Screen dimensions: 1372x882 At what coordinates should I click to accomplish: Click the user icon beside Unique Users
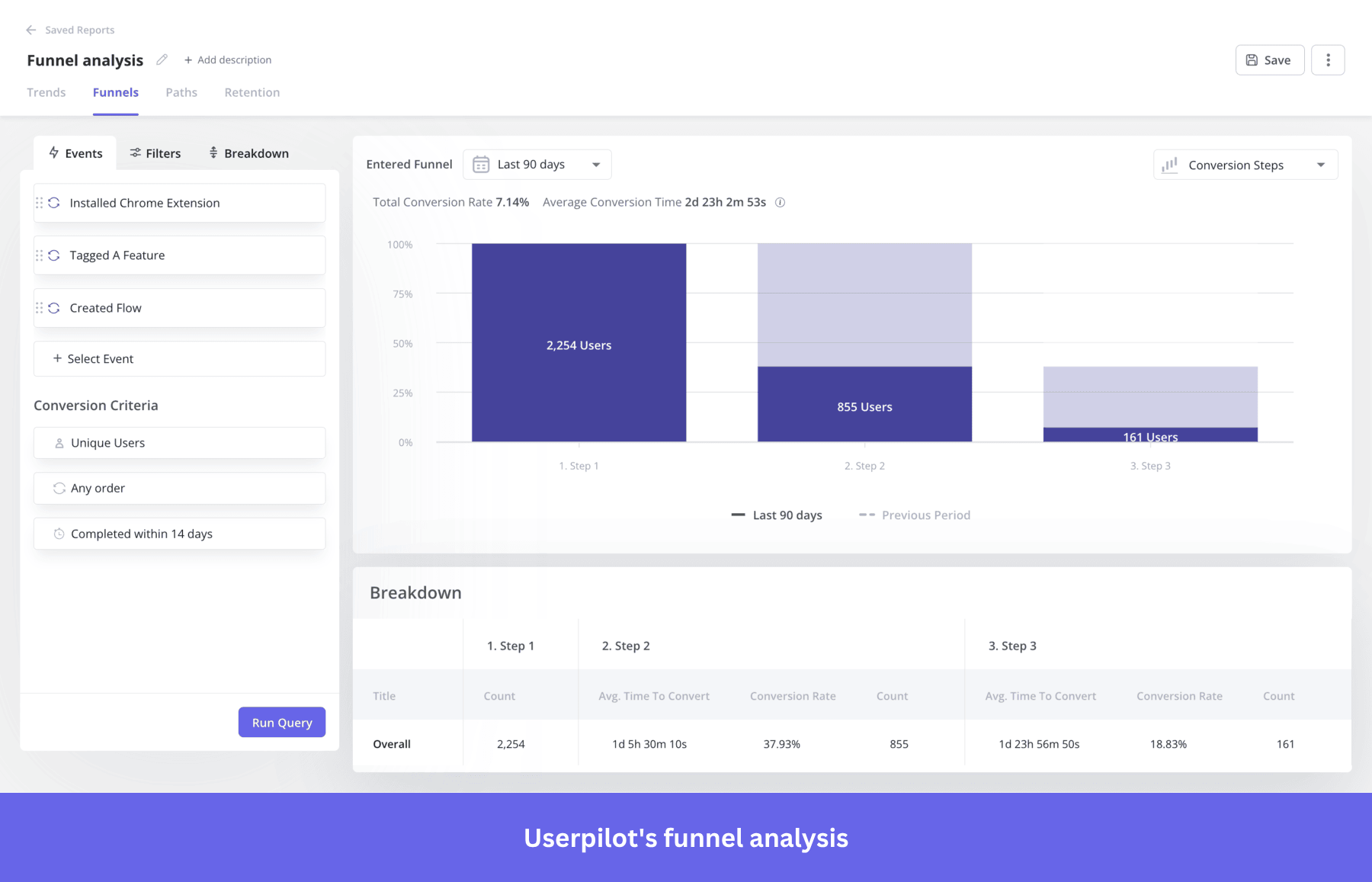click(59, 442)
